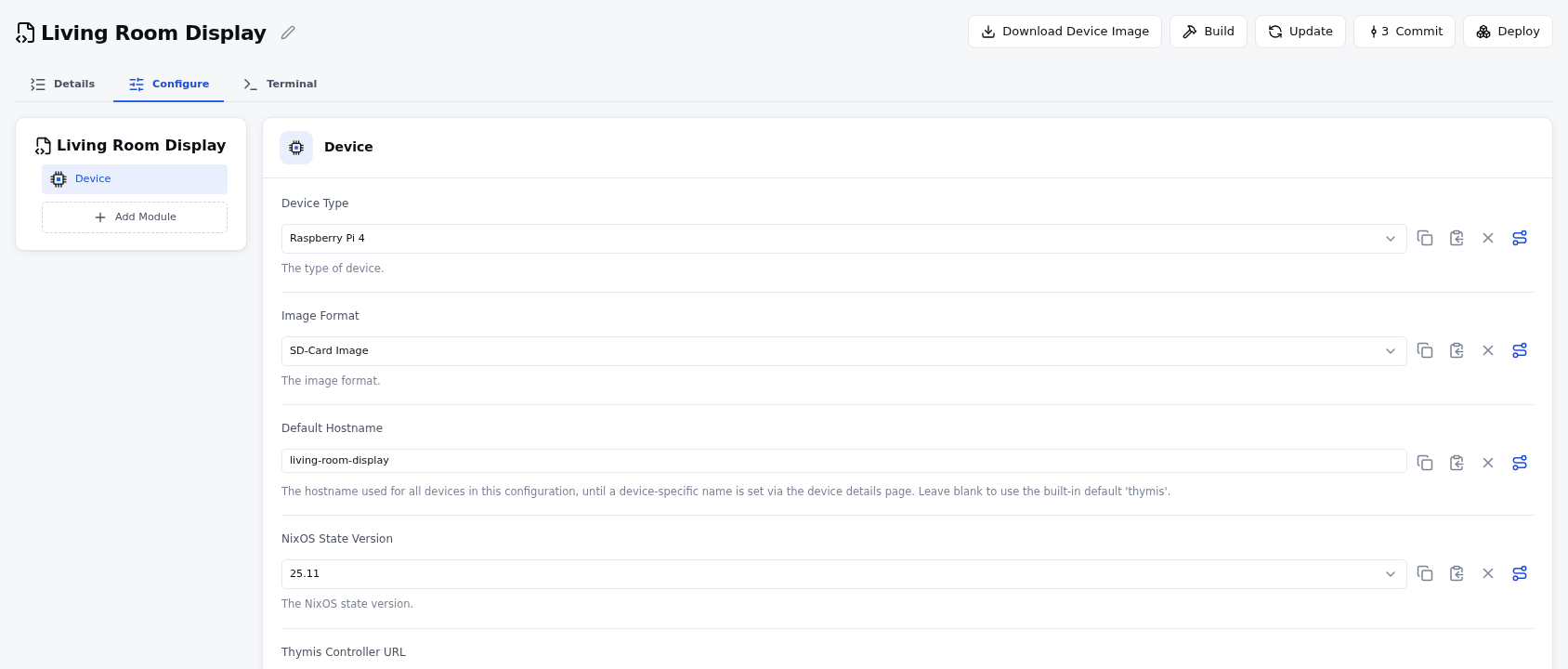Click the file-code icon beside page title
Screen dimensions: 1568x669
click(26, 33)
